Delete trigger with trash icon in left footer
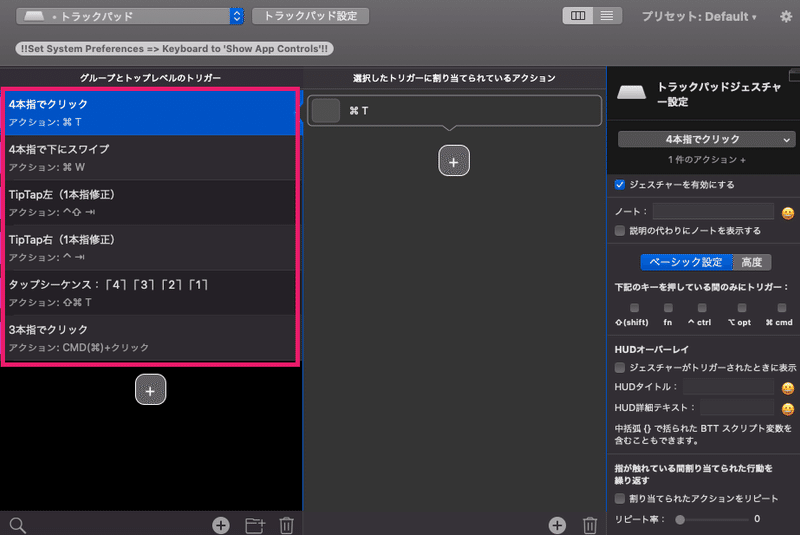This screenshot has width=800, height=535. click(286, 525)
